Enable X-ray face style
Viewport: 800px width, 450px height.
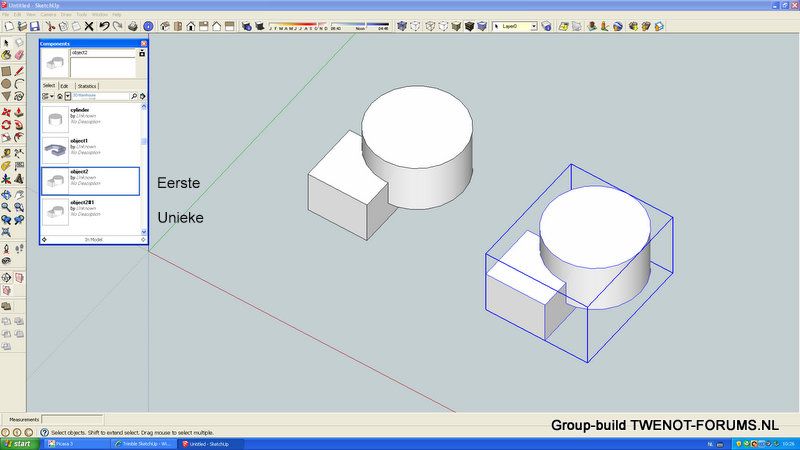[x=402, y=26]
